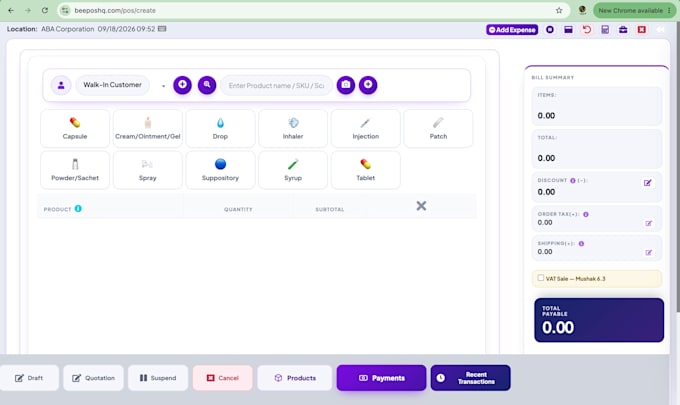Click the Add Expense button
680x405 pixels.
(512, 29)
